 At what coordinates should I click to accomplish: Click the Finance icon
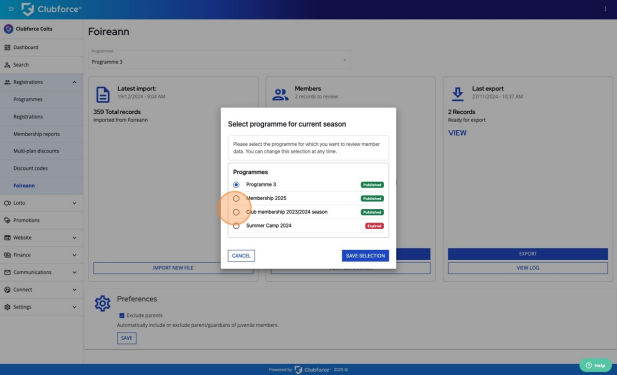click(x=7, y=255)
